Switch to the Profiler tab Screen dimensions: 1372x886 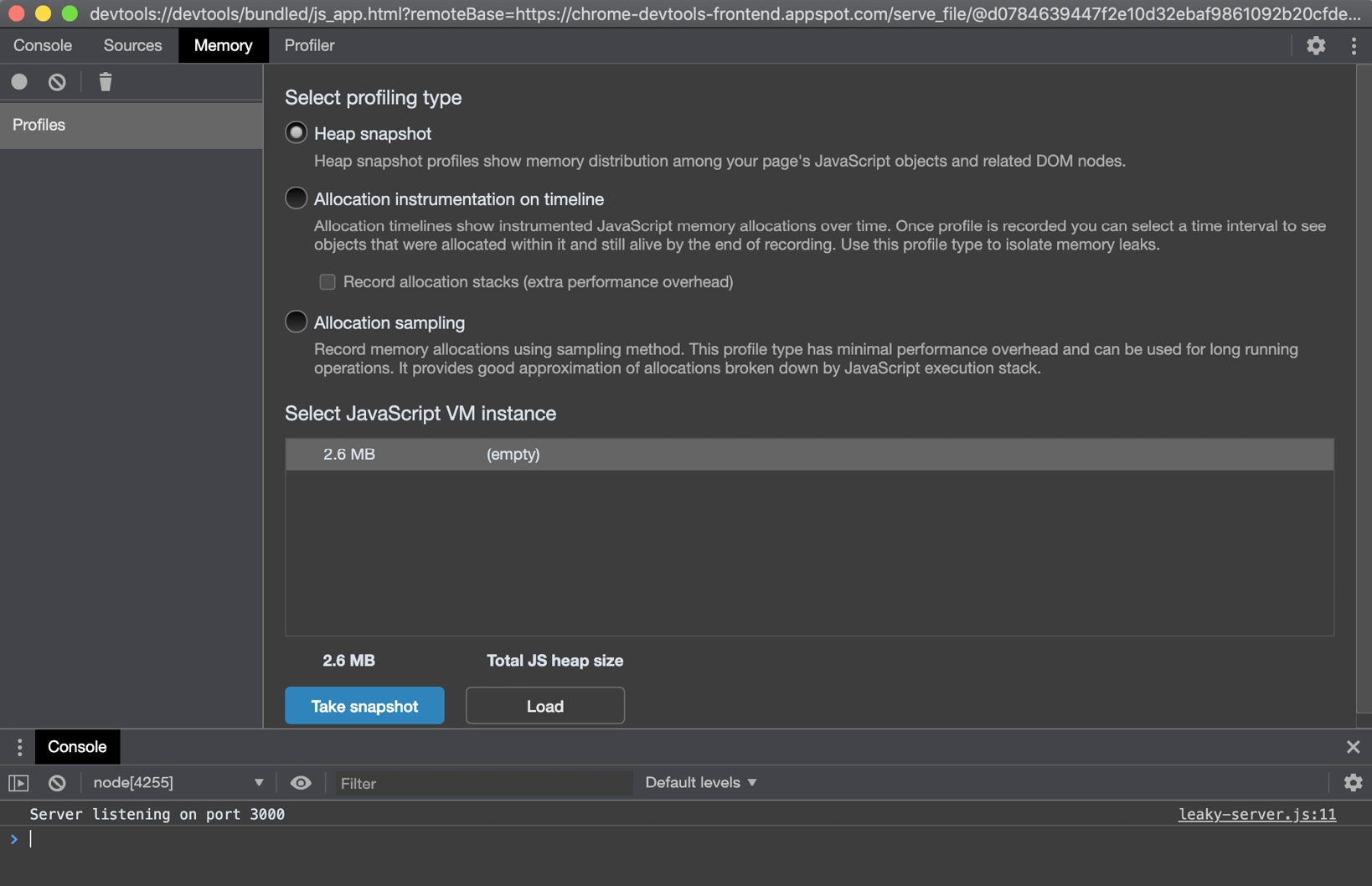coord(308,45)
